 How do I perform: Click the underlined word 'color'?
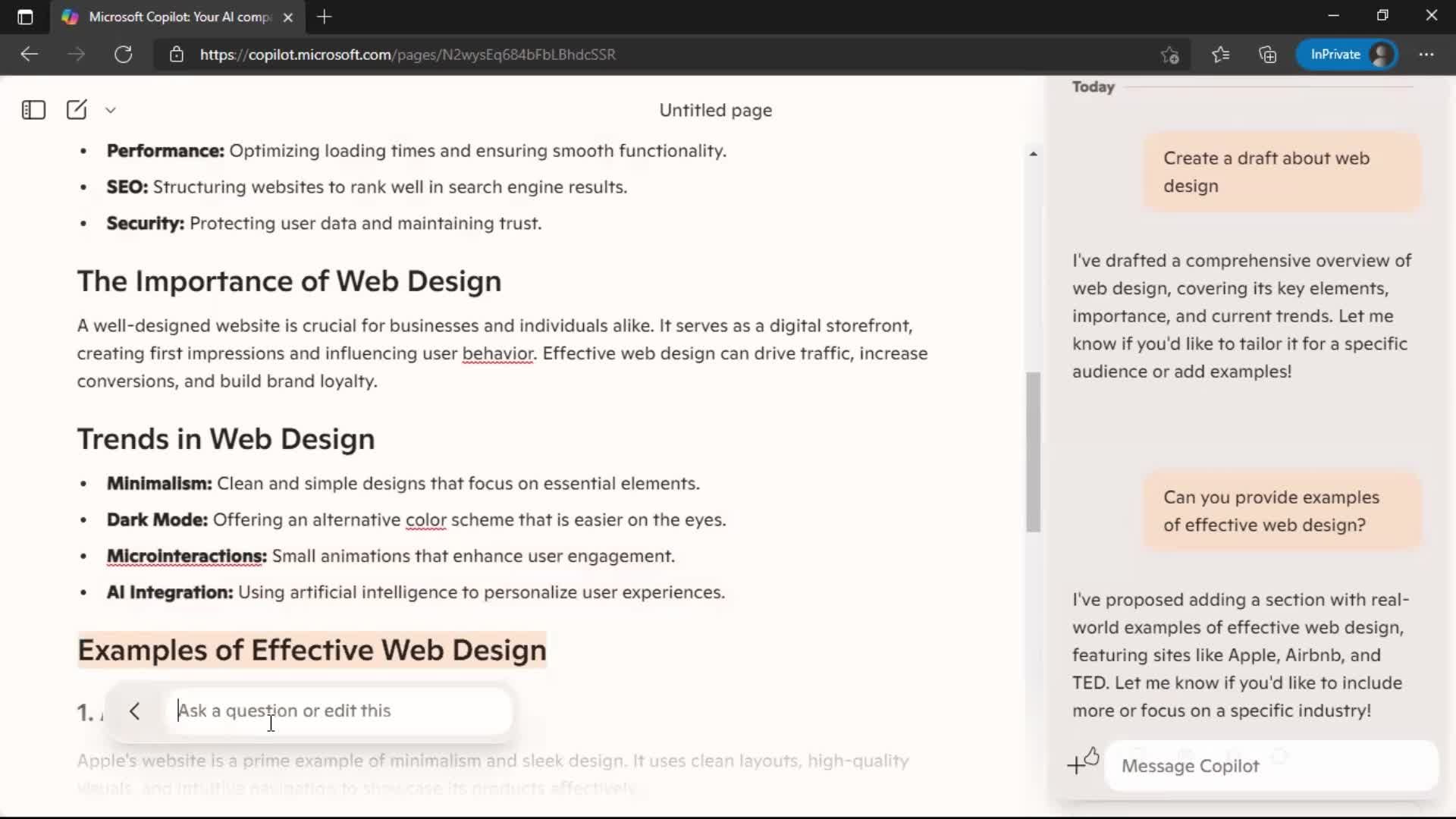425,520
